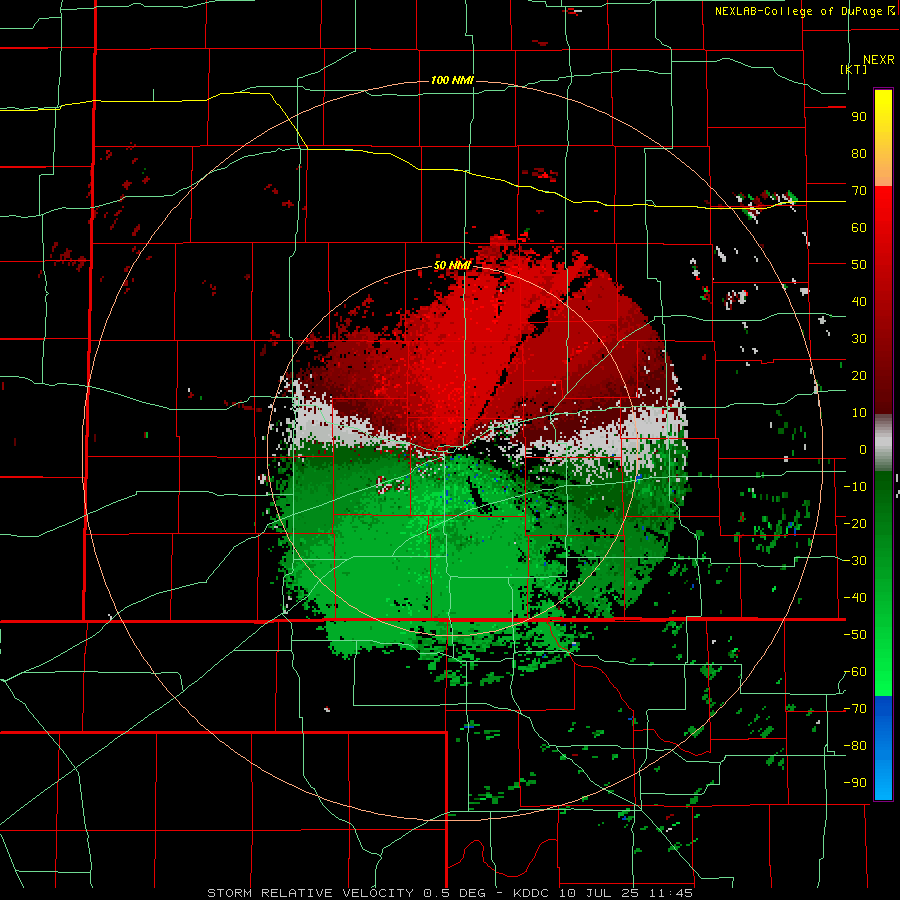The width and height of the screenshot is (900, 900).
Task: Select the 100 NMI range ring label
Action: [452, 80]
